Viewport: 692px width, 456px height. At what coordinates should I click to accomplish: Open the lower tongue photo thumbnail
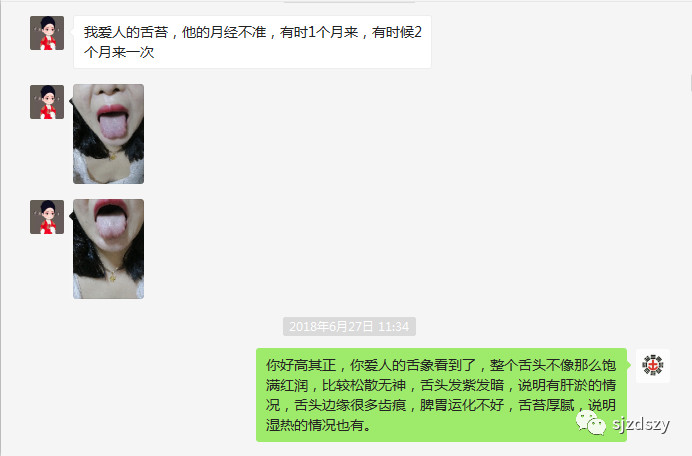click(109, 249)
